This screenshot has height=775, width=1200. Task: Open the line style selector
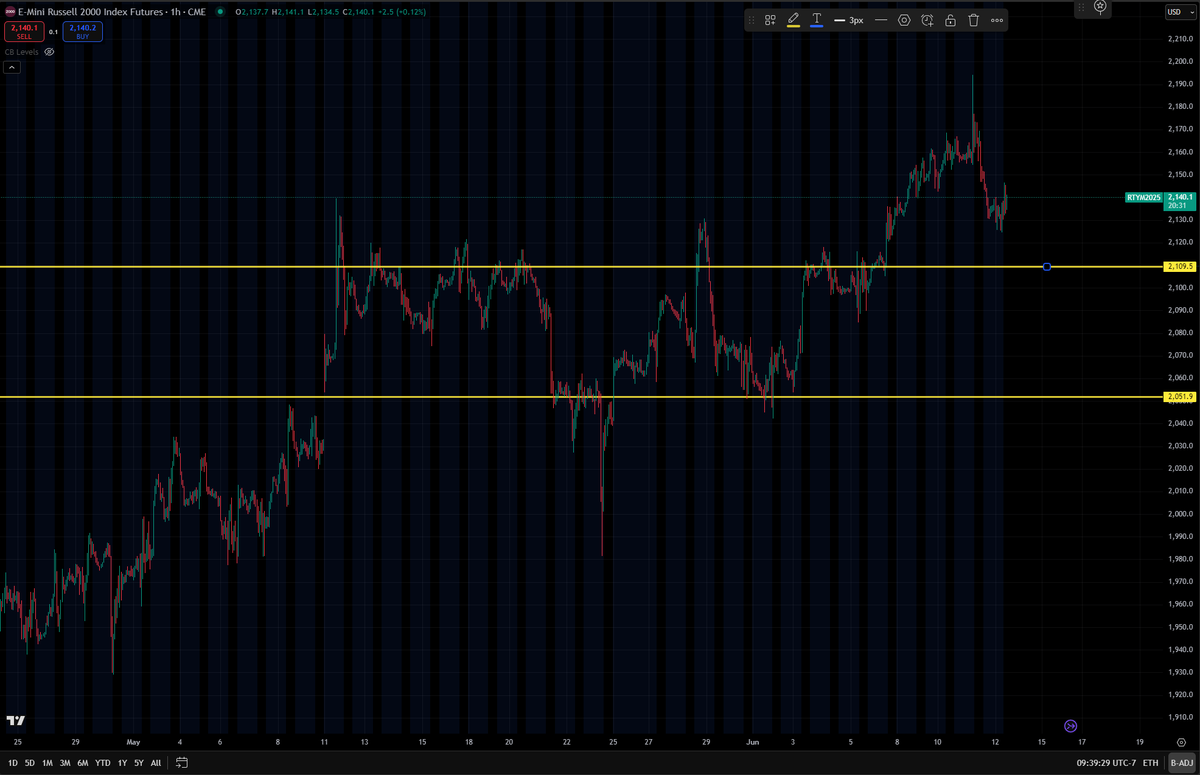[881, 20]
